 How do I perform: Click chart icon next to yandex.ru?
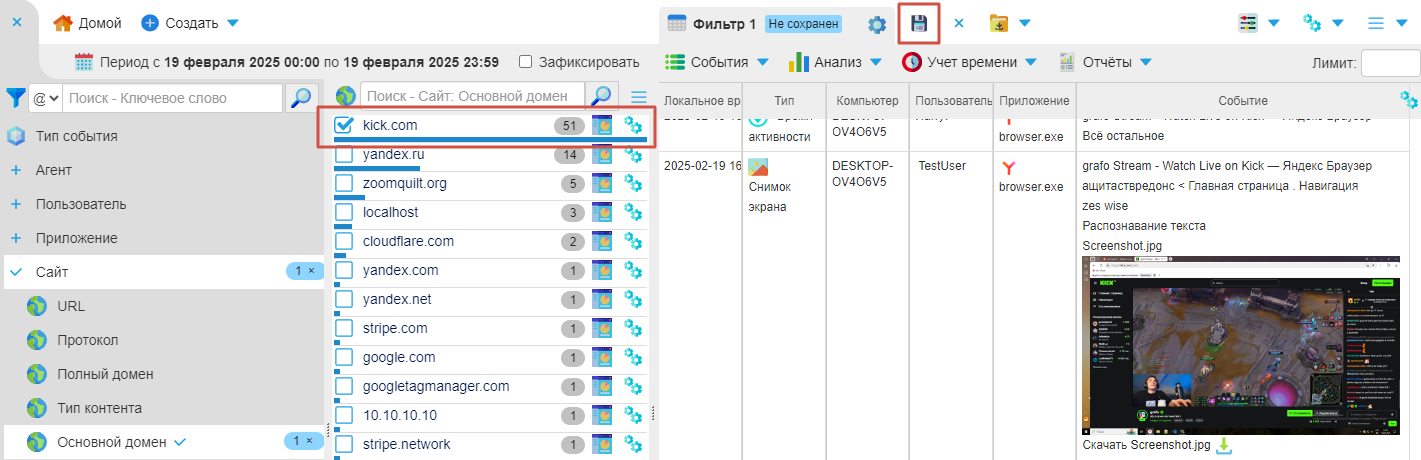(x=602, y=155)
